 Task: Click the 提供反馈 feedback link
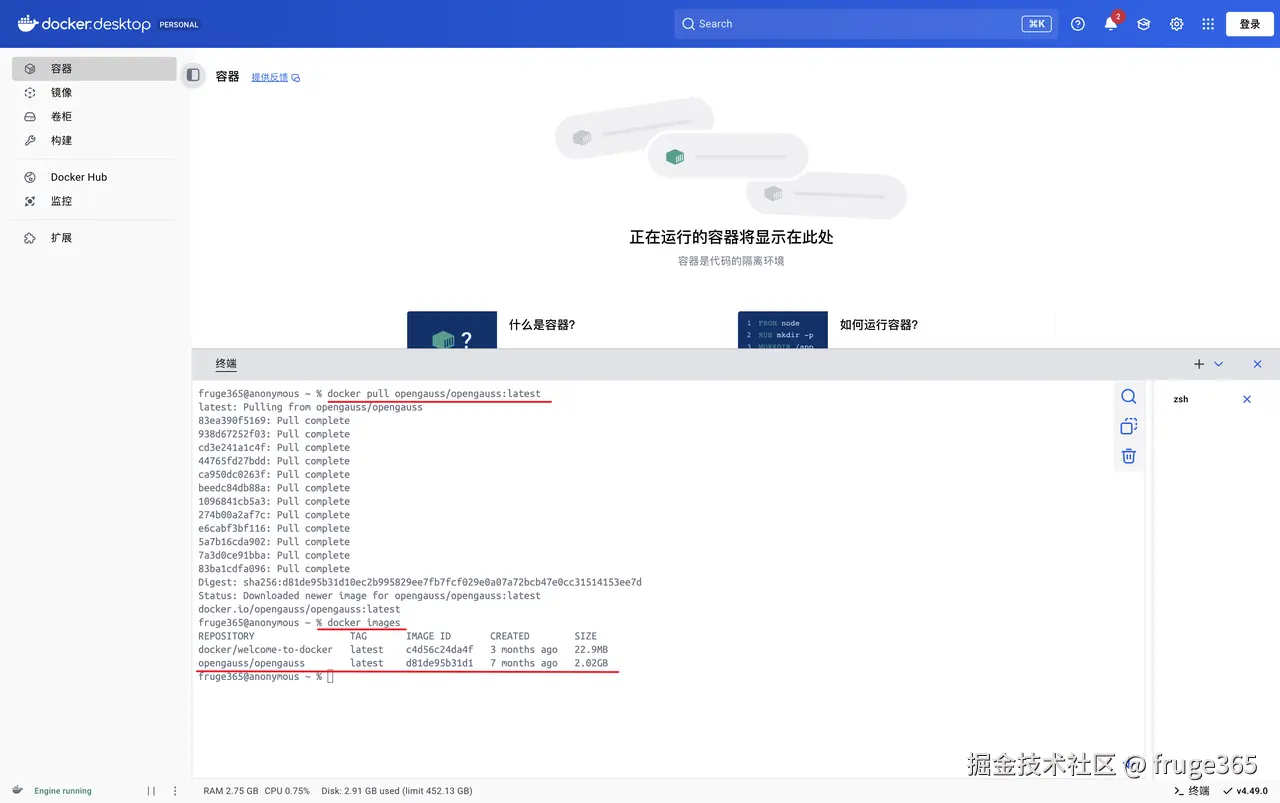point(268,76)
